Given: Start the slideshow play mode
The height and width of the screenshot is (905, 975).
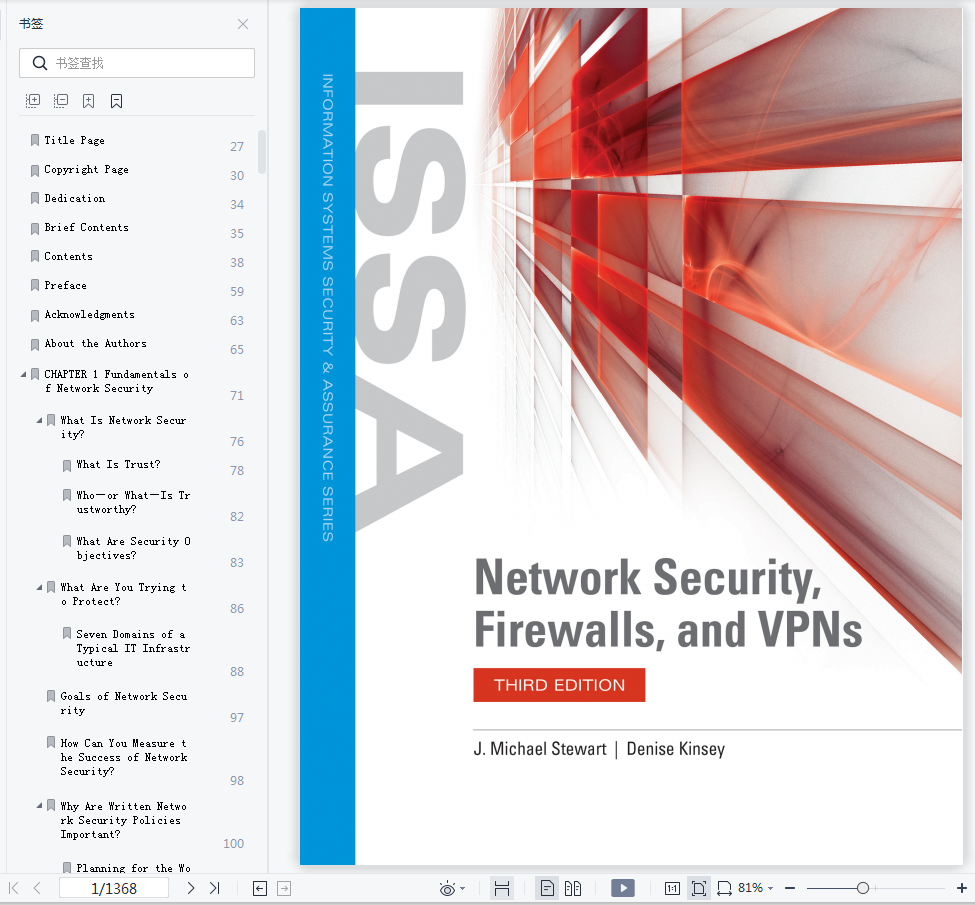Looking at the screenshot, I should pos(622,888).
